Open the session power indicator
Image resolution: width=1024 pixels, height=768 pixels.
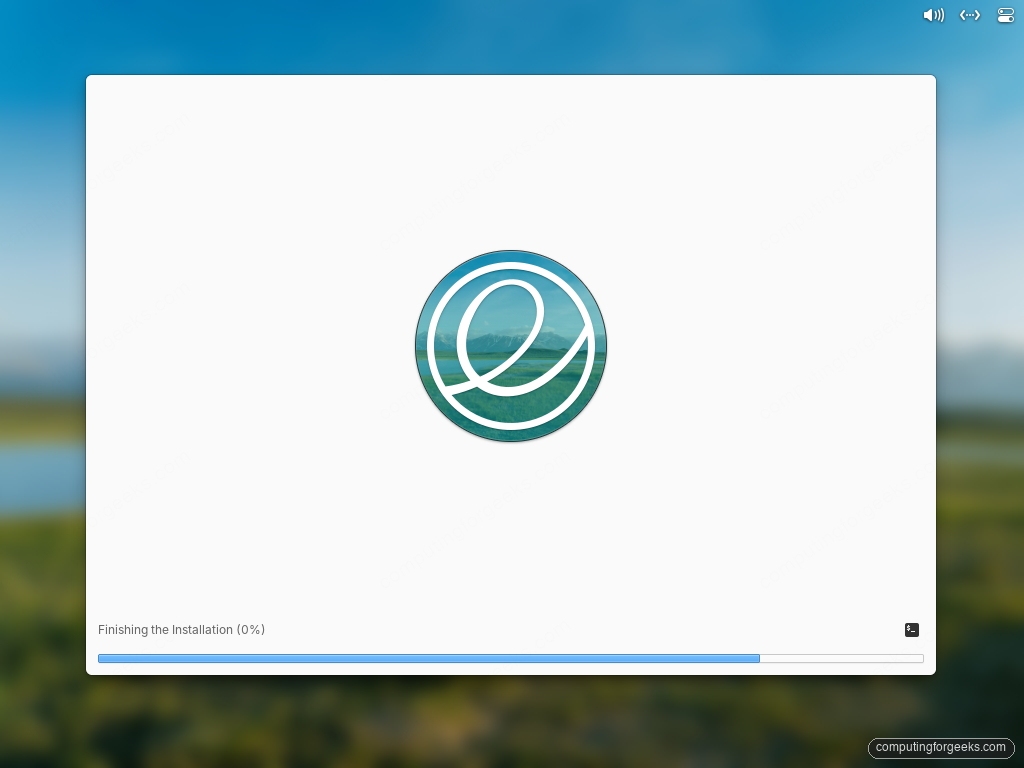click(x=1006, y=15)
